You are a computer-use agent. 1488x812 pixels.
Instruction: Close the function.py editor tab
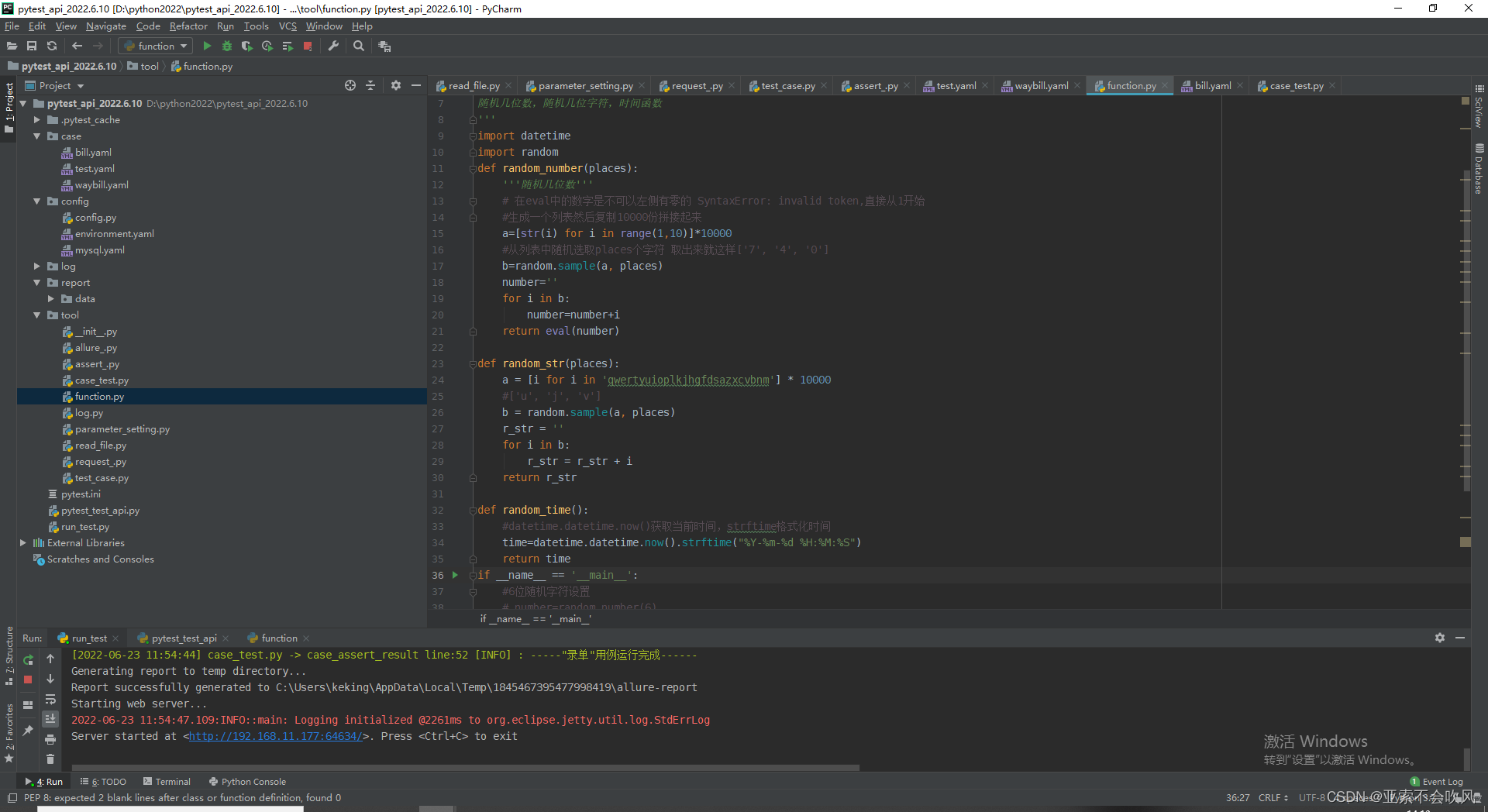[x=1164, y=86]
